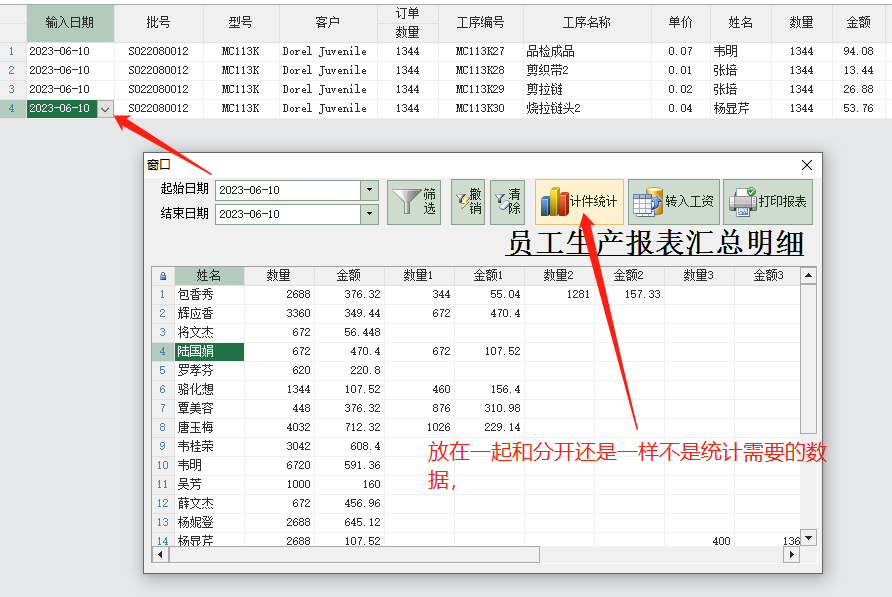Click the 撤销 undo filter button

pos(468,202)
